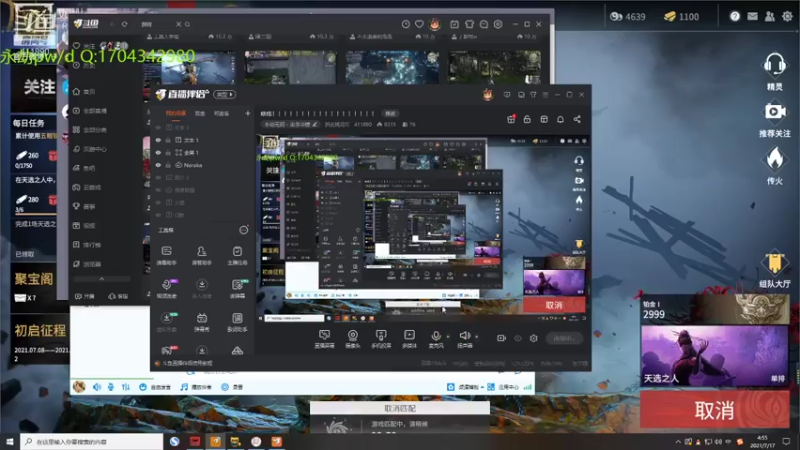Switch to the second scene tab in companion
800x450 pixels.
pos(200,113)
